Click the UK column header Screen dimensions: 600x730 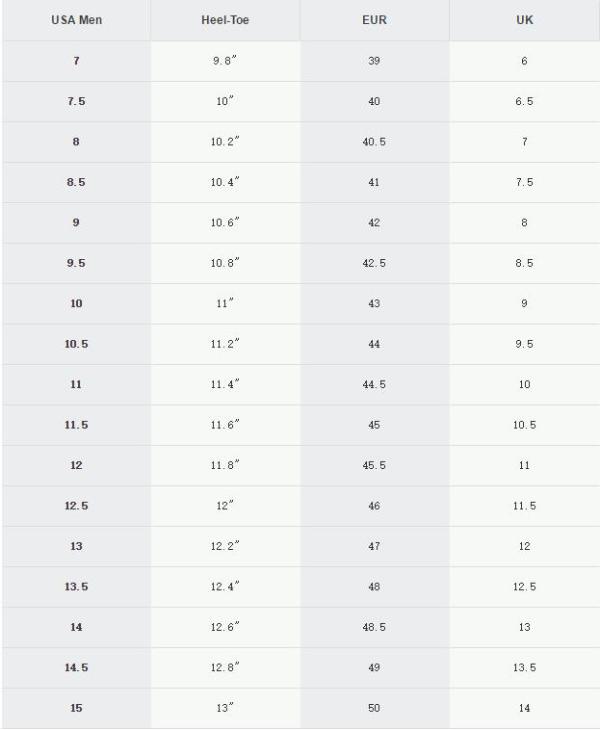(x=524, y=21)
